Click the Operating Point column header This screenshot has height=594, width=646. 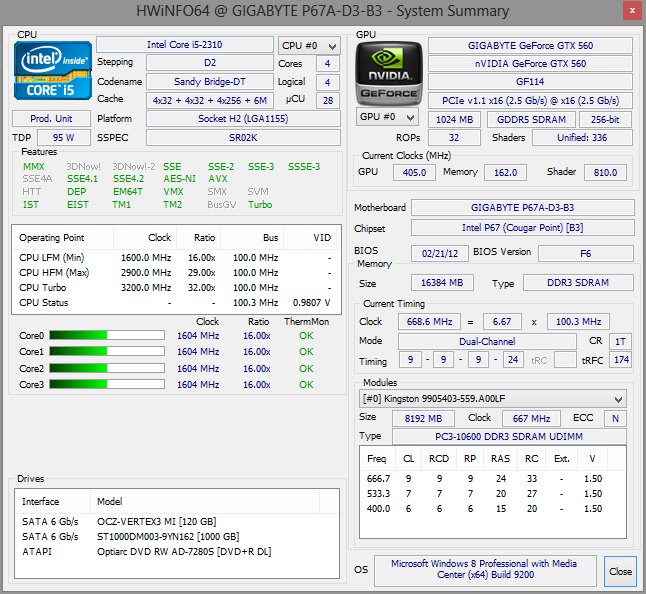tap(63, 238)
